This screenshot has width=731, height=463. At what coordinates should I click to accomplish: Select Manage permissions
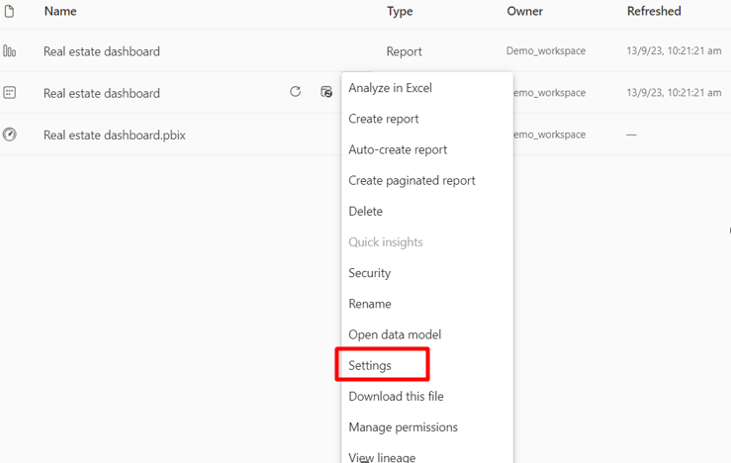pyautogui.click(x=402, y=428)
